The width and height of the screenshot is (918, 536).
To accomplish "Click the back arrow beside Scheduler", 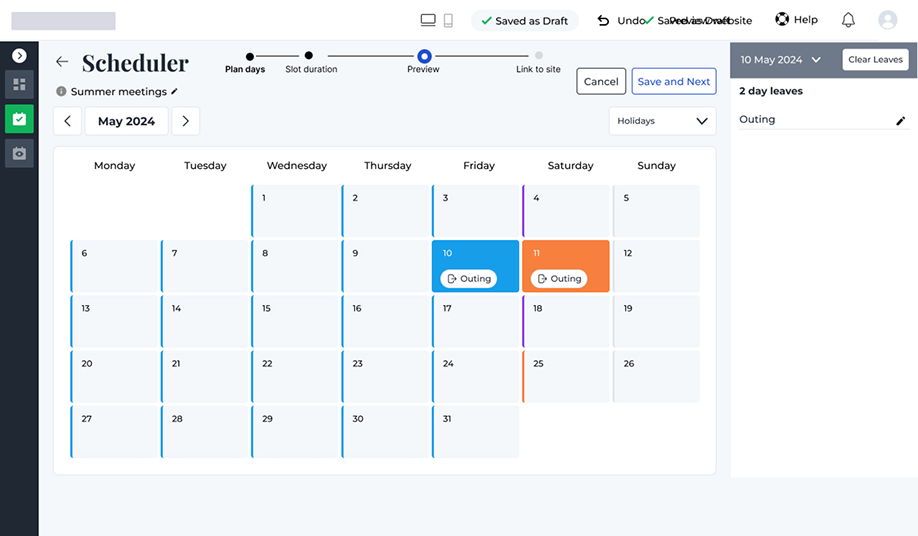I will [x=62, y=62].
